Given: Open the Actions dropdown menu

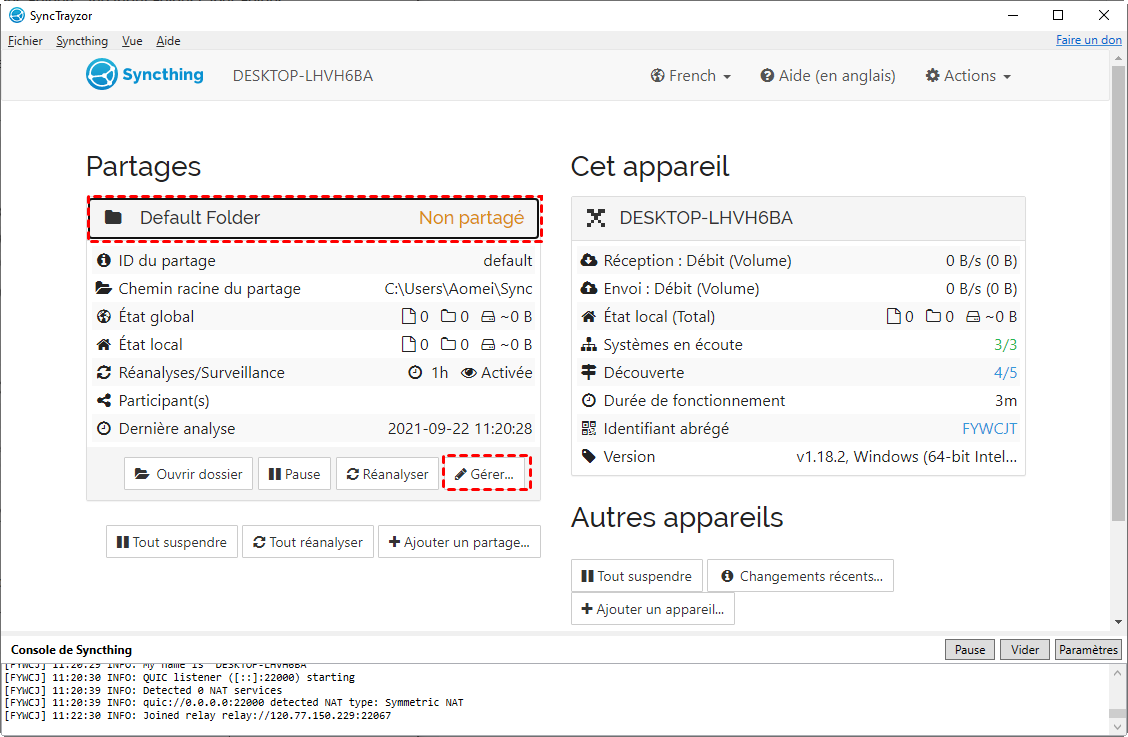Looking at the screenshot, I should (968, 76).
